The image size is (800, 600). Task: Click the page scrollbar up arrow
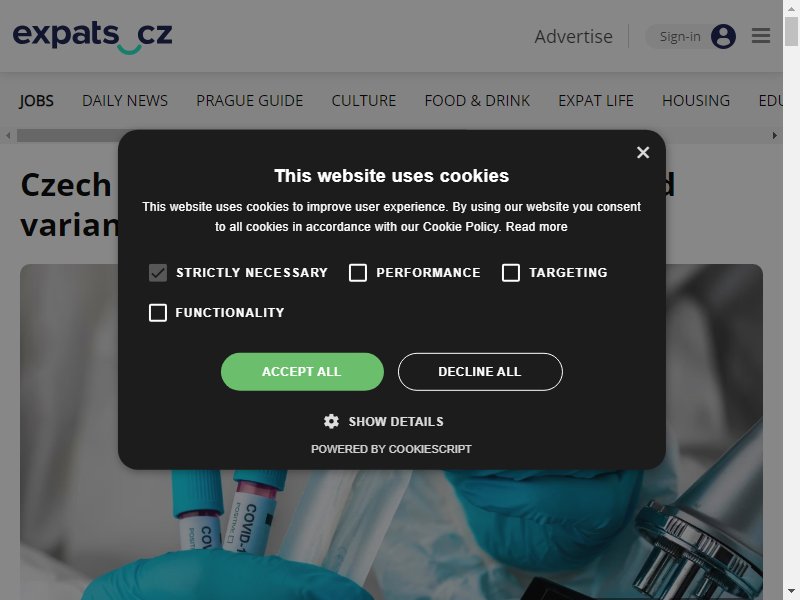pyautogui.click(x=791, y=8)
